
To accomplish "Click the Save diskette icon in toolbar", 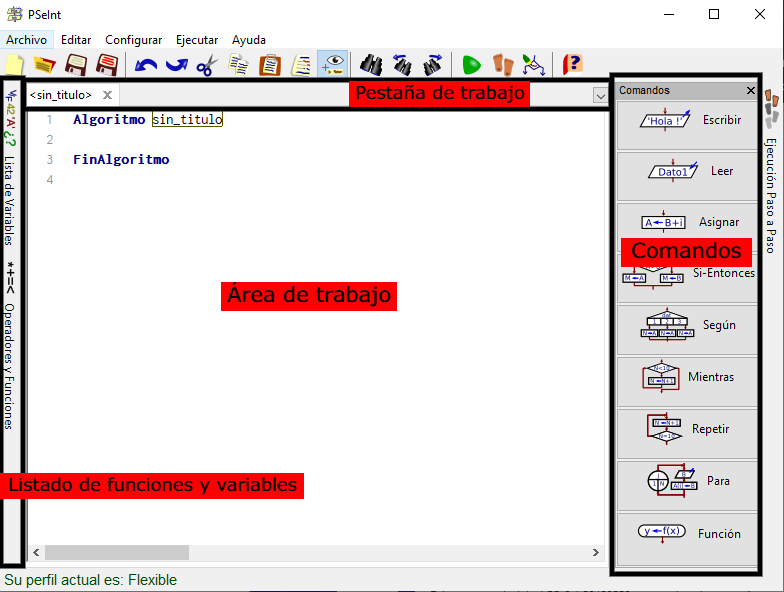I will pos(75,66).
